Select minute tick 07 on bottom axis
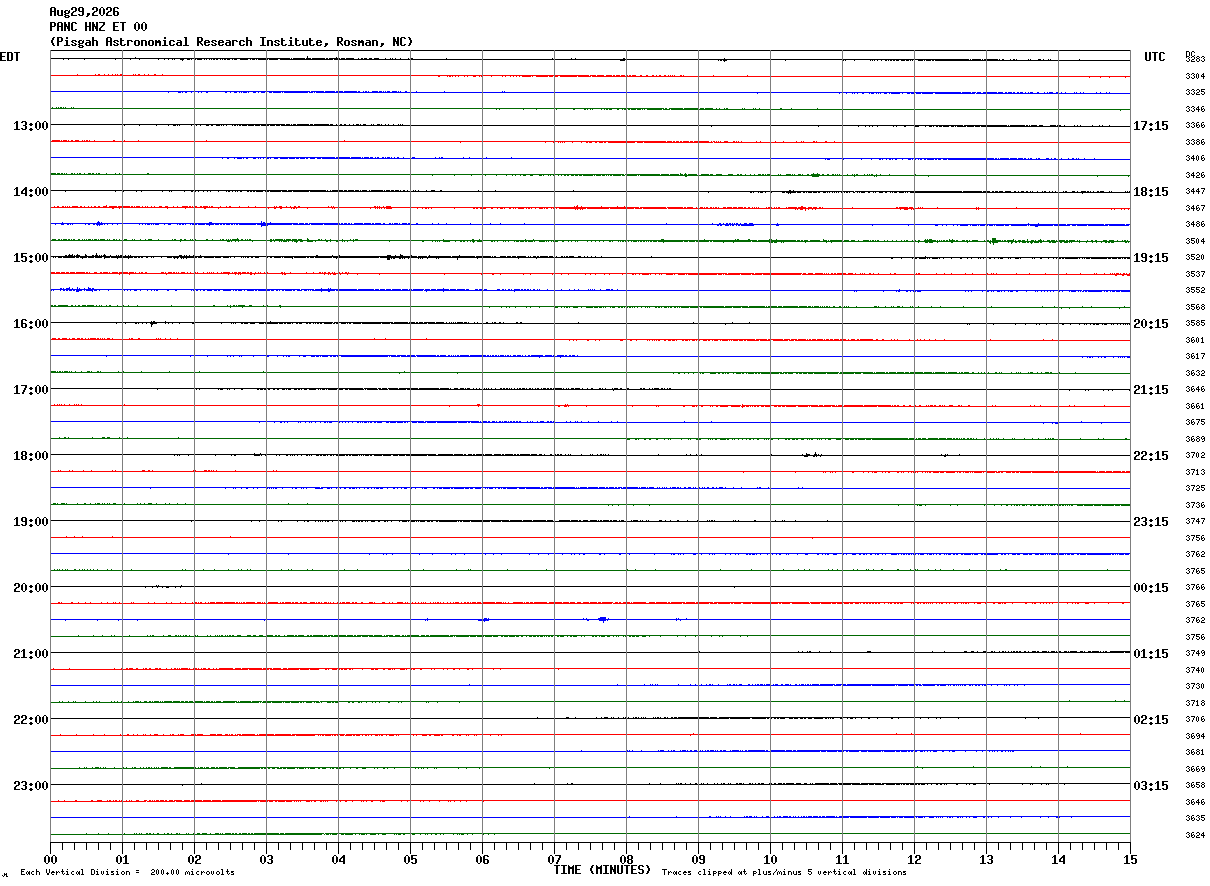 pos(554,859)
